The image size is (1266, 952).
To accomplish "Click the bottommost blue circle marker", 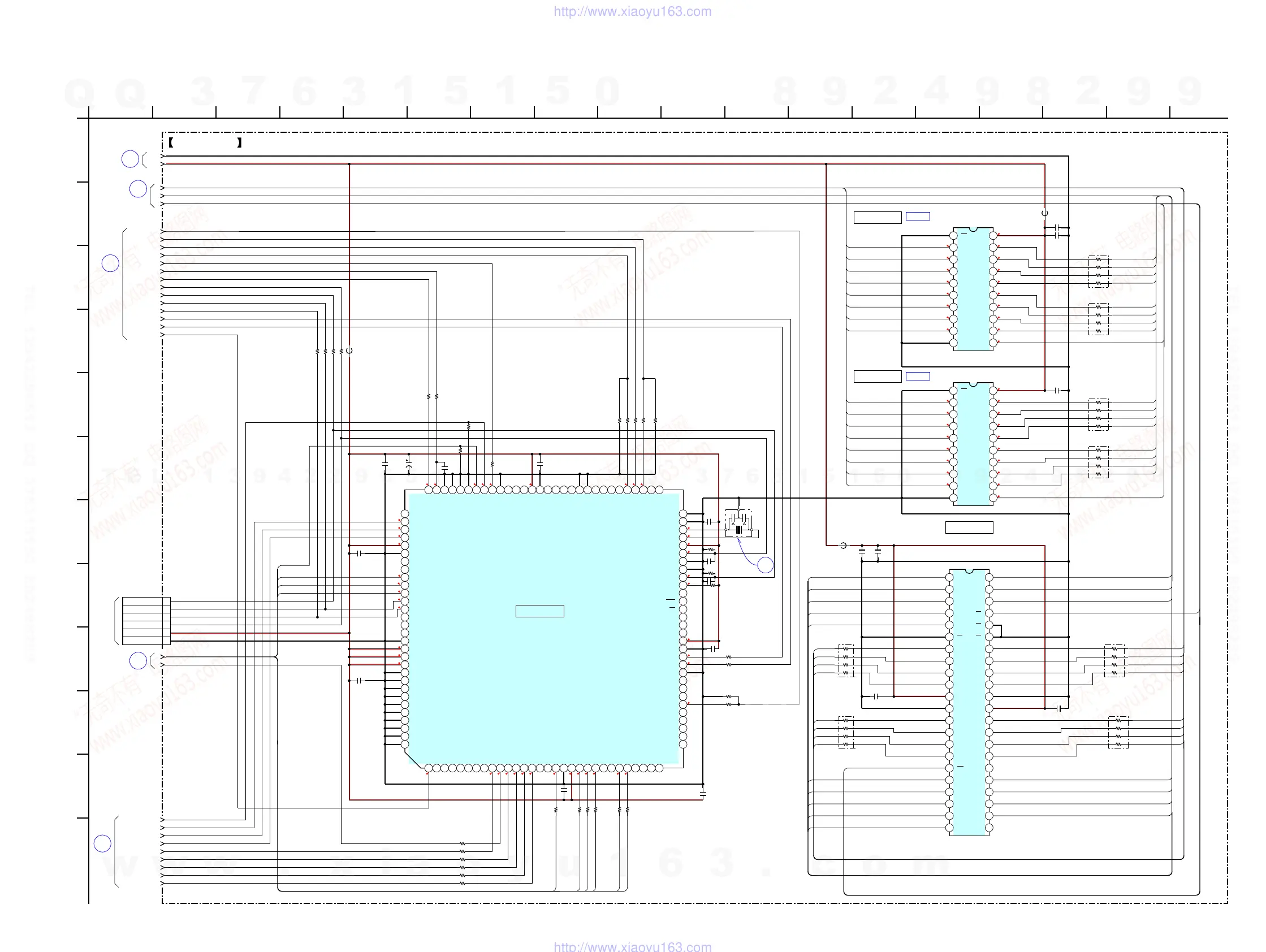I will [x=102, y=843].
